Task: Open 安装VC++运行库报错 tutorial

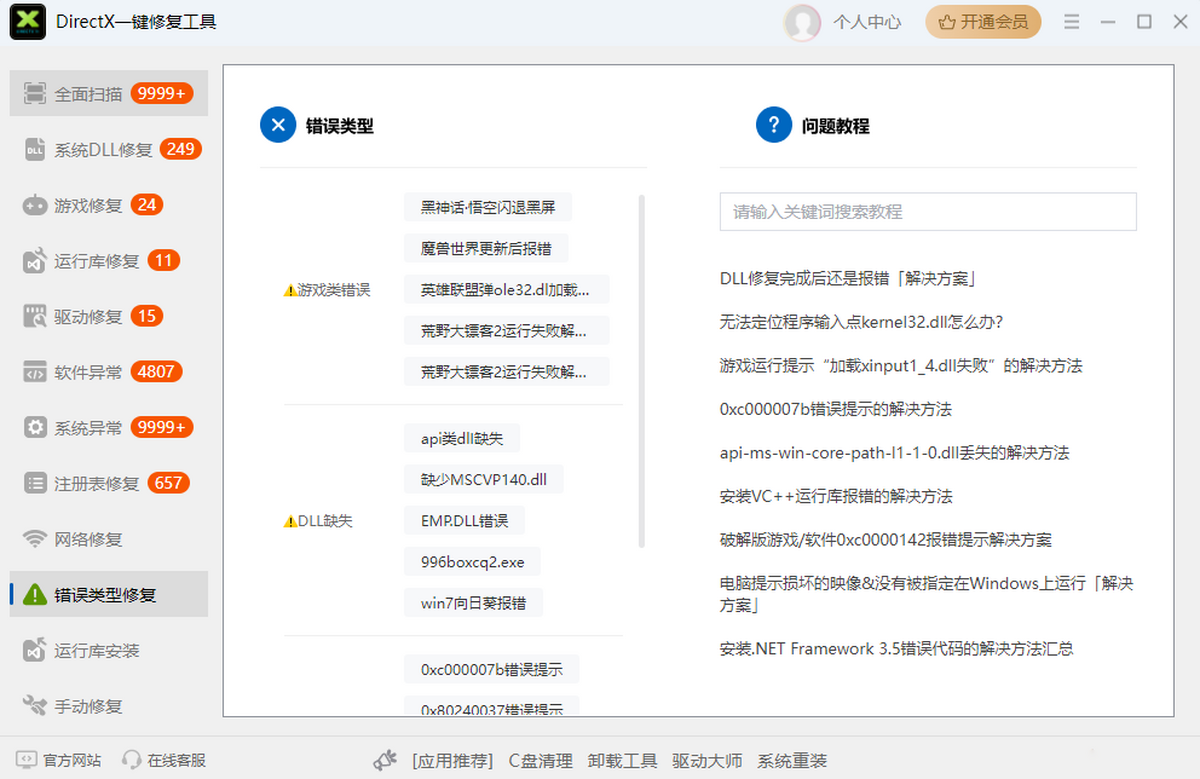Action: click(836, 496)
